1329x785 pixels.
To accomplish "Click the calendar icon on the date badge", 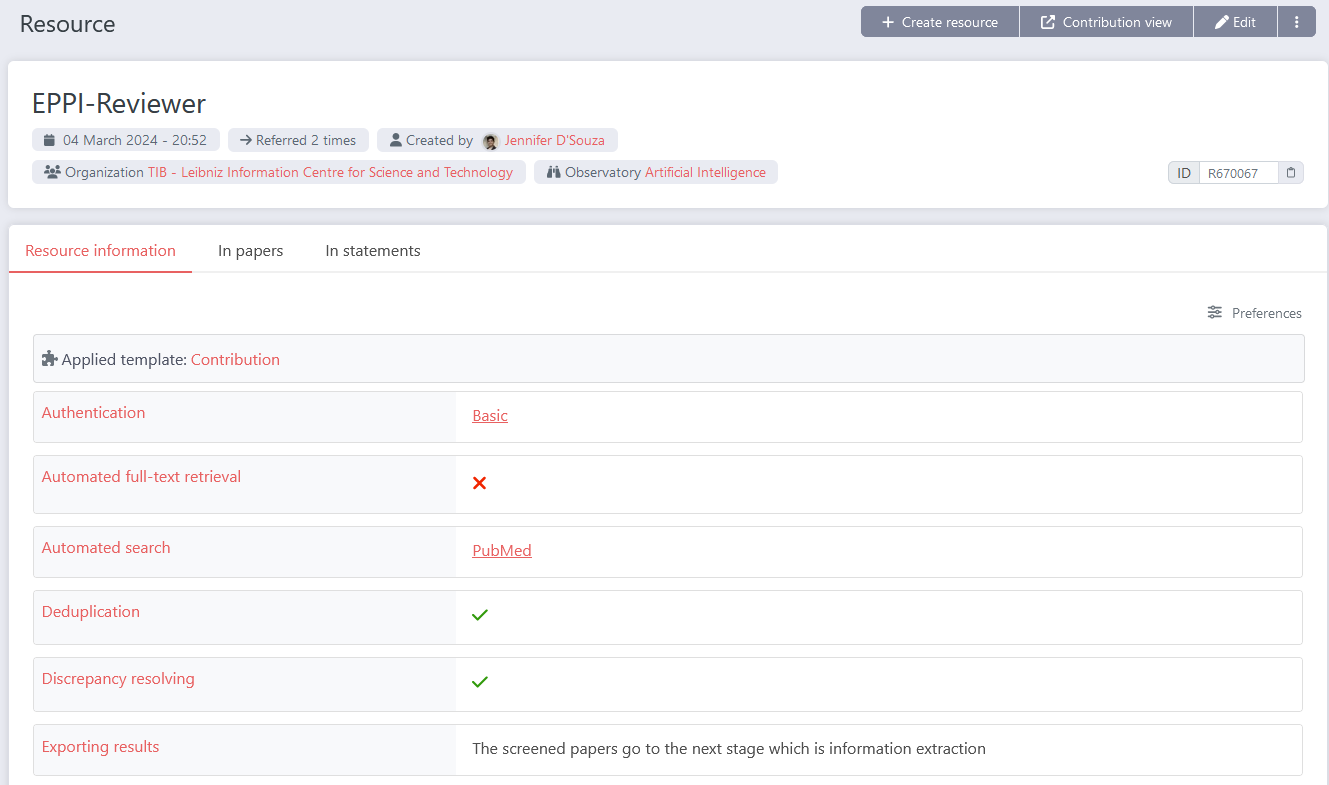I will (48, 139).
